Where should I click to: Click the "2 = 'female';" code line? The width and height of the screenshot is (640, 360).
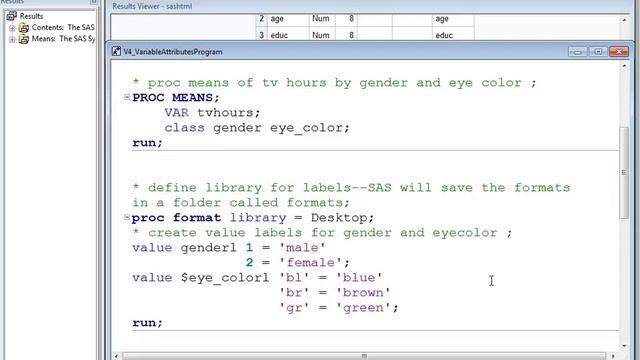(298, 263)
